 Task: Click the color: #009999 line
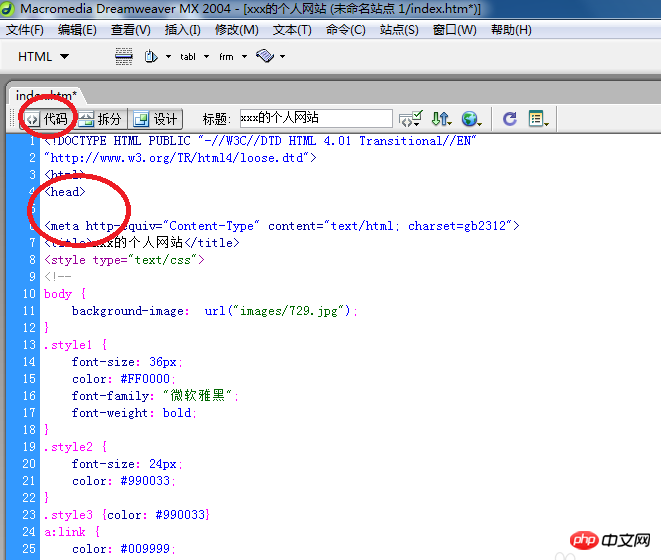pyautogui.click(x=124, y=549)
